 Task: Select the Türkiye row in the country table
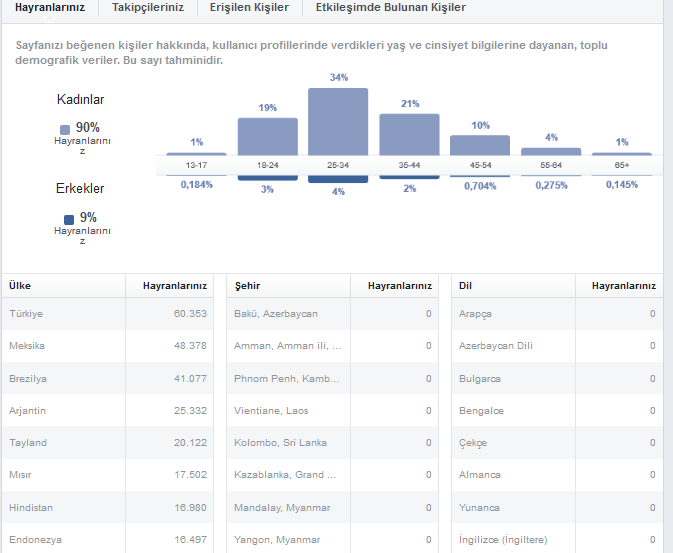(108, 314)
